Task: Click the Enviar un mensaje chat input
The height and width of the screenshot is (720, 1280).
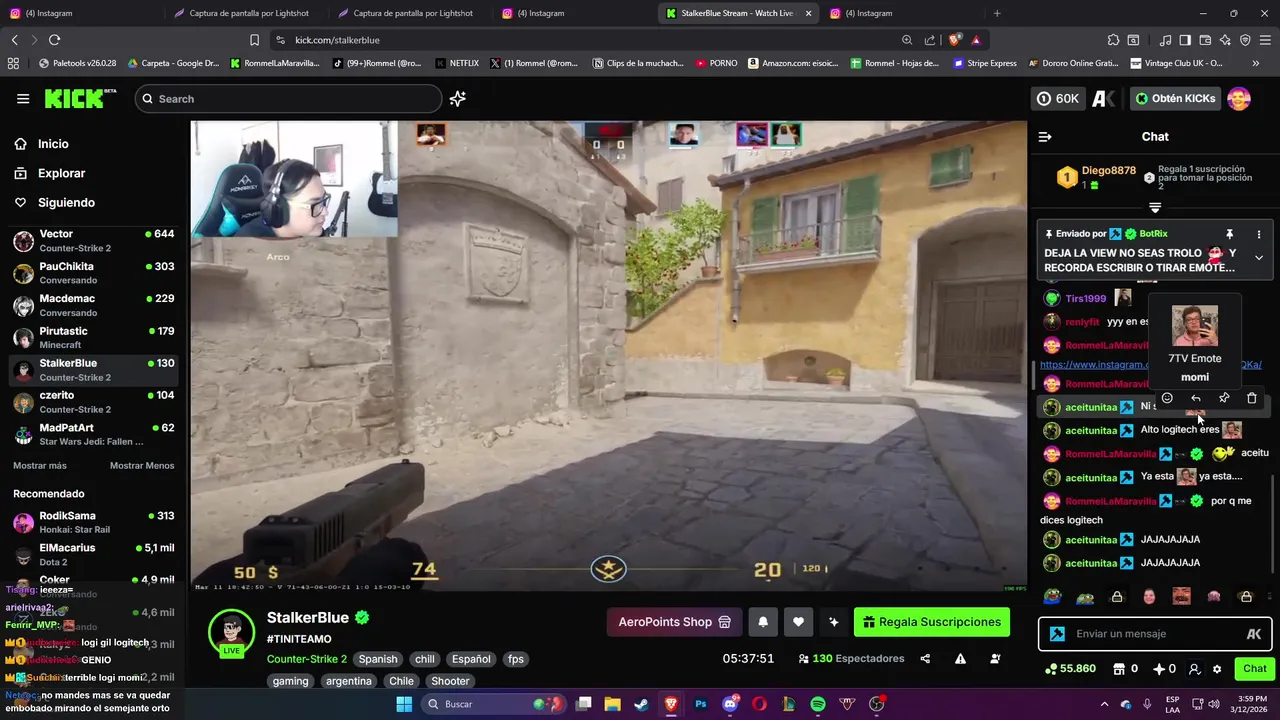Action: coord(1155,634)
